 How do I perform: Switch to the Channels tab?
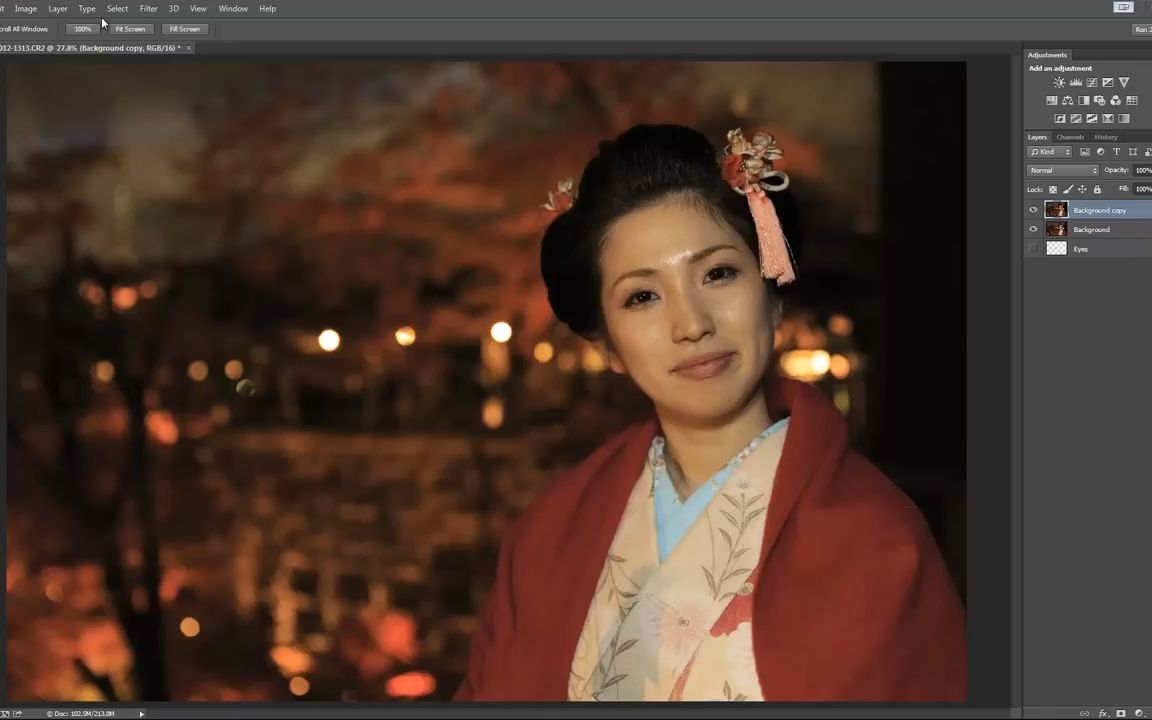pyautogui.click(x=1070, y=137)
